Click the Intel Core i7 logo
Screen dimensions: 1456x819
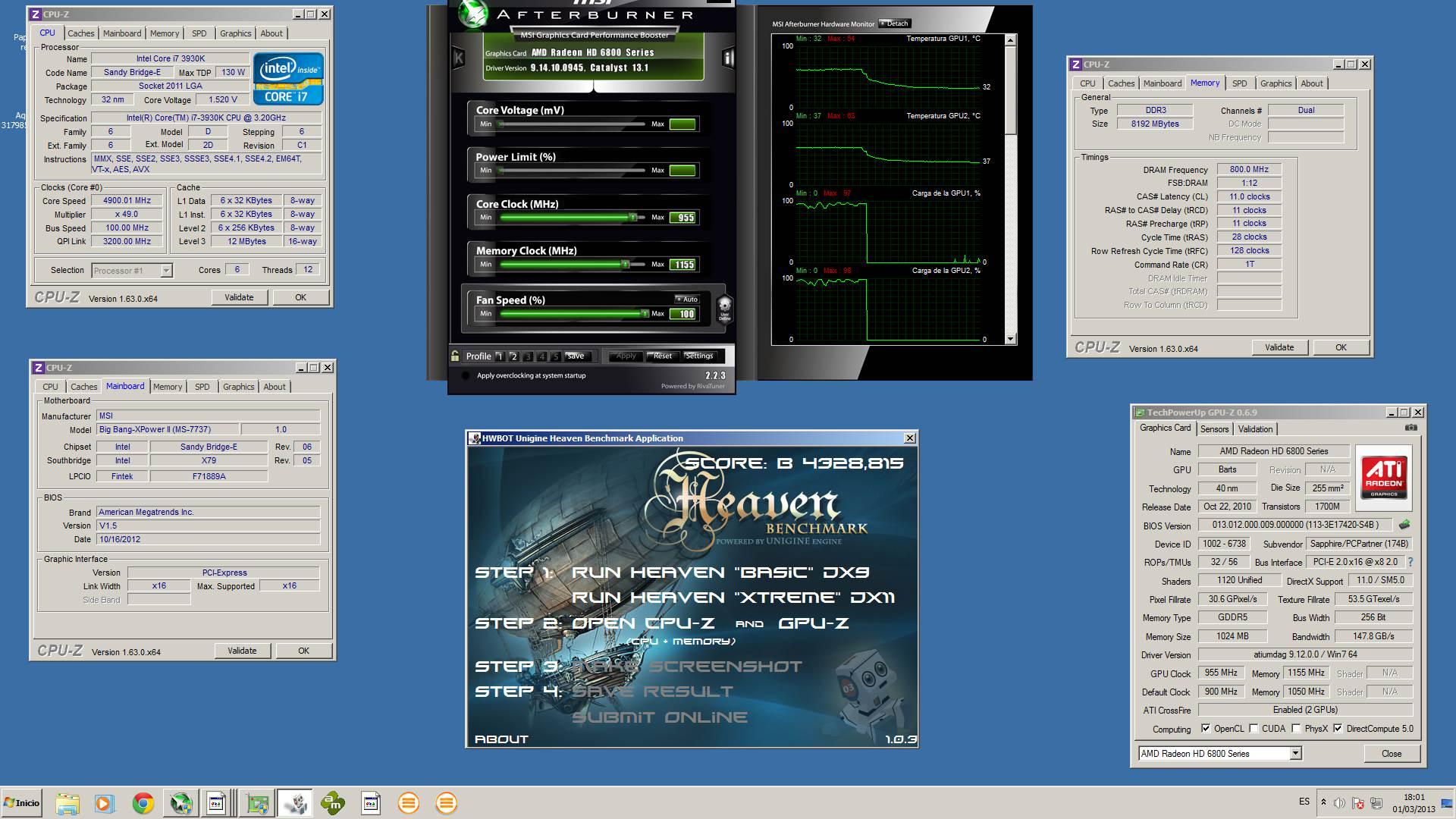pos(288,78)
